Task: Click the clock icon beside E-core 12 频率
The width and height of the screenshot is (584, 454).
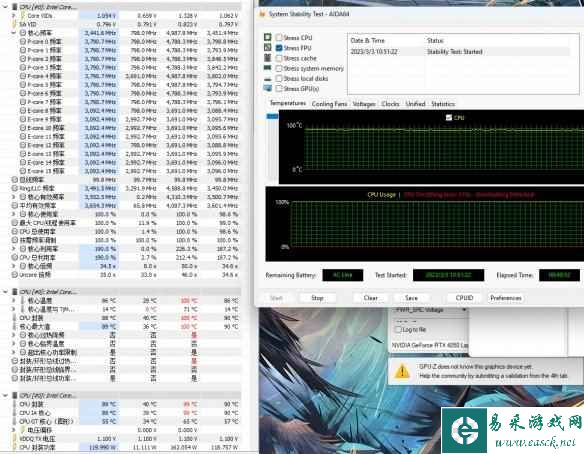Action: (x=23, y=145)
